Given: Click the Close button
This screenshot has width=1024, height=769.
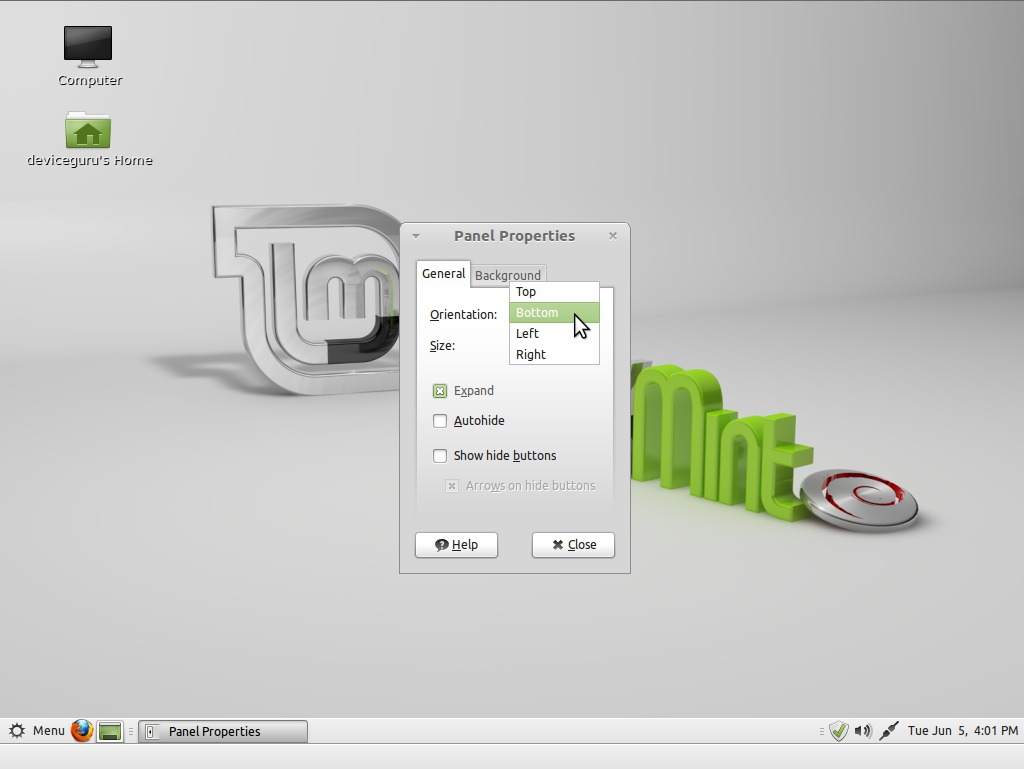Looking at the screenshot, I should 573,544.
